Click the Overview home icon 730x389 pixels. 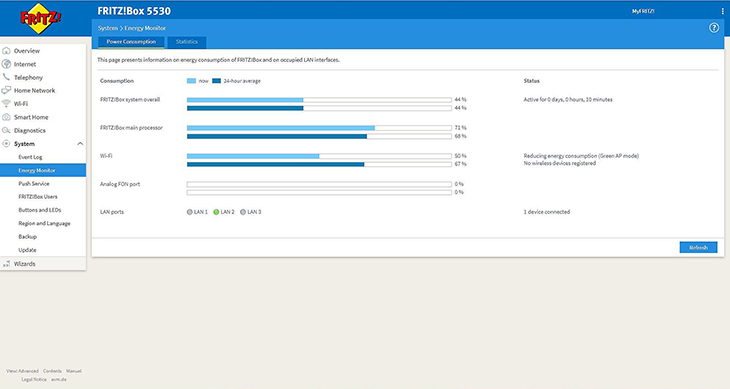click(6, 51)
